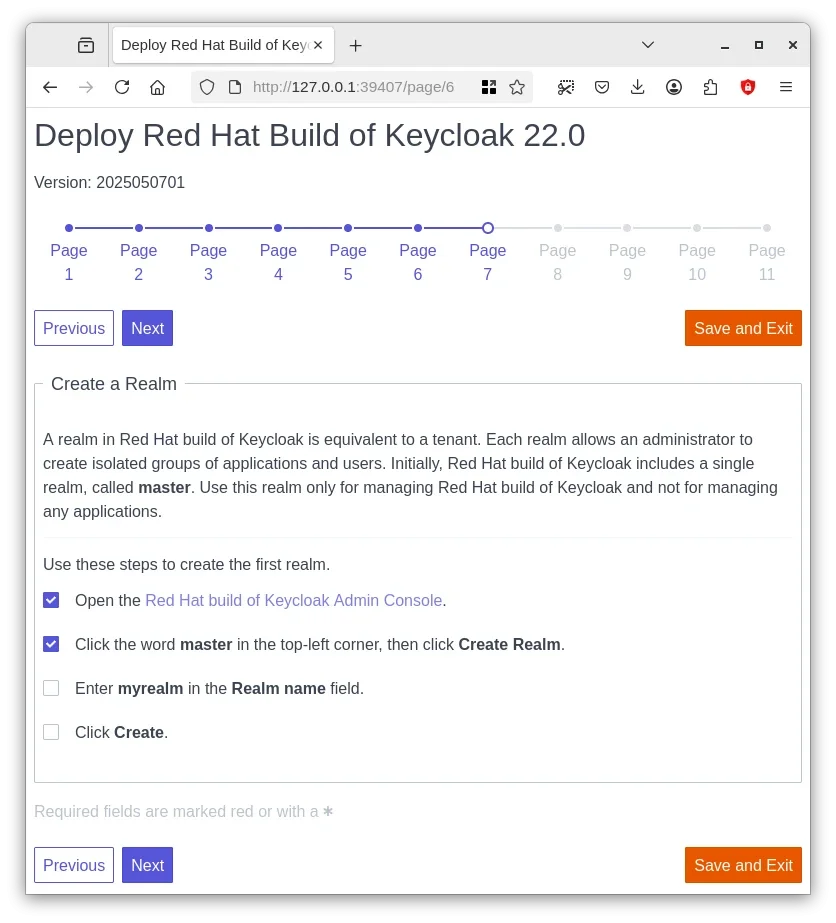Viewport: 836px width, 923px height.
Task: Open the Extensions puzzle icon
Action: [x=710, y=87]
